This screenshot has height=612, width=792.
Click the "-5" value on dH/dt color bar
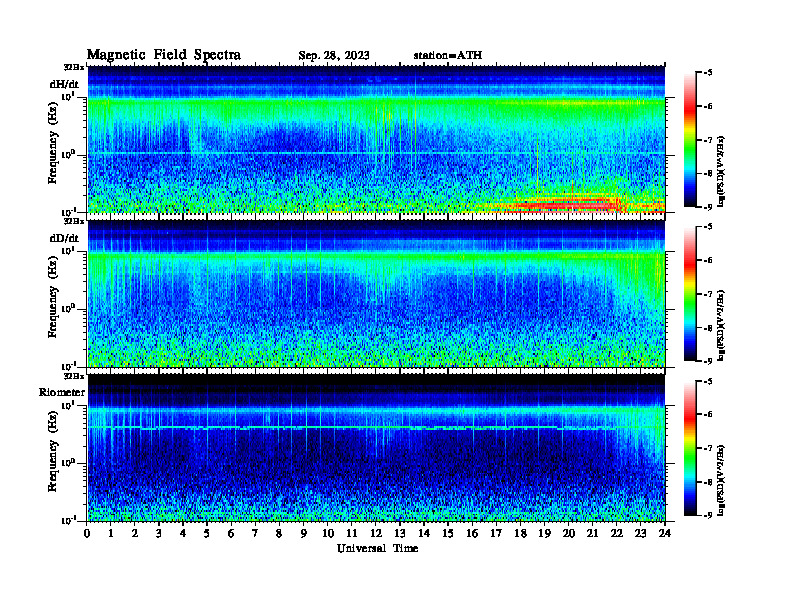click(x=708, y=73)
